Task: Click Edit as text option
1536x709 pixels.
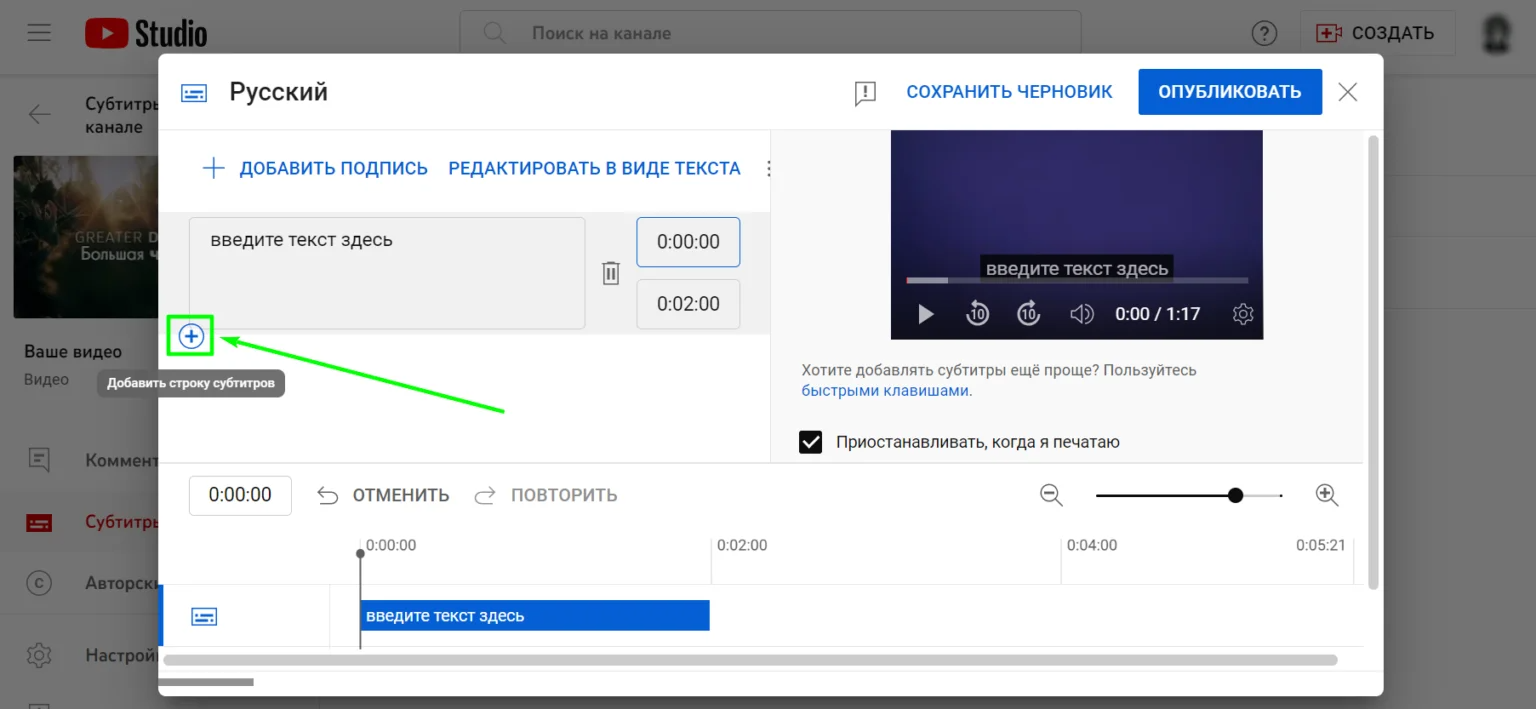Action: pyautogui.click(x=594, y=169)
